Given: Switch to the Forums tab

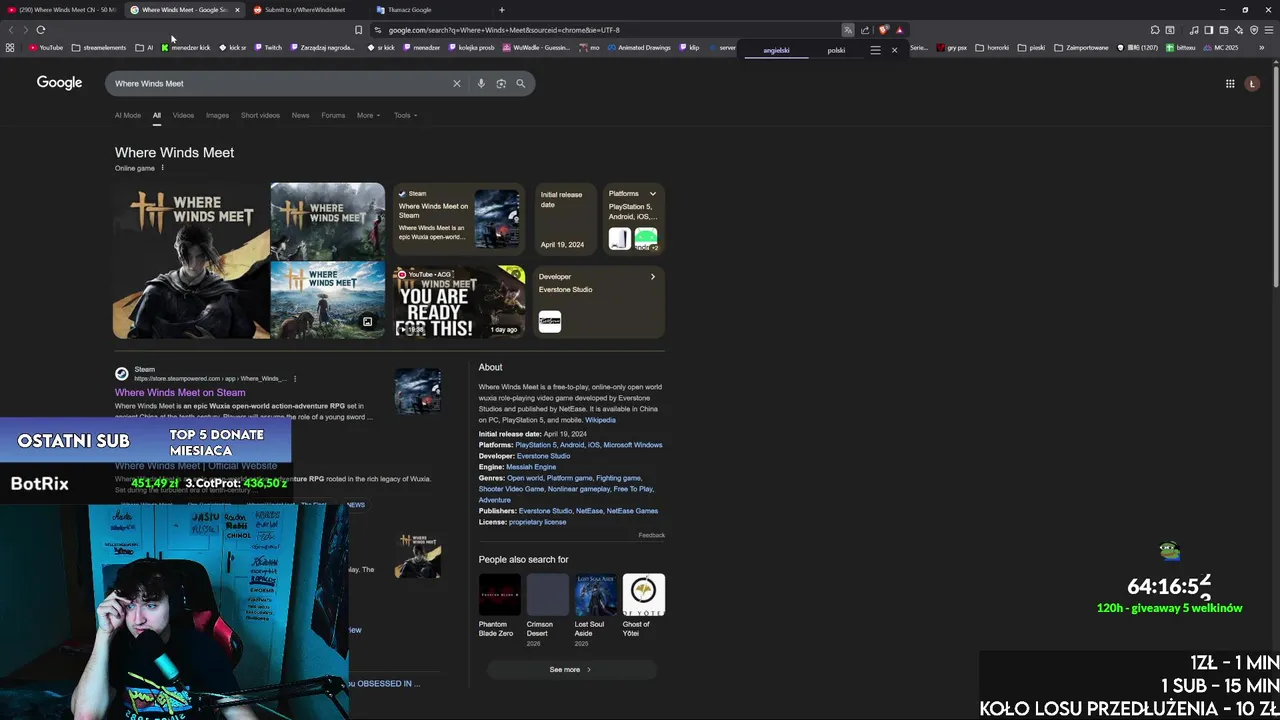Looking at the screenshot, I should click(x=333, y=115).
